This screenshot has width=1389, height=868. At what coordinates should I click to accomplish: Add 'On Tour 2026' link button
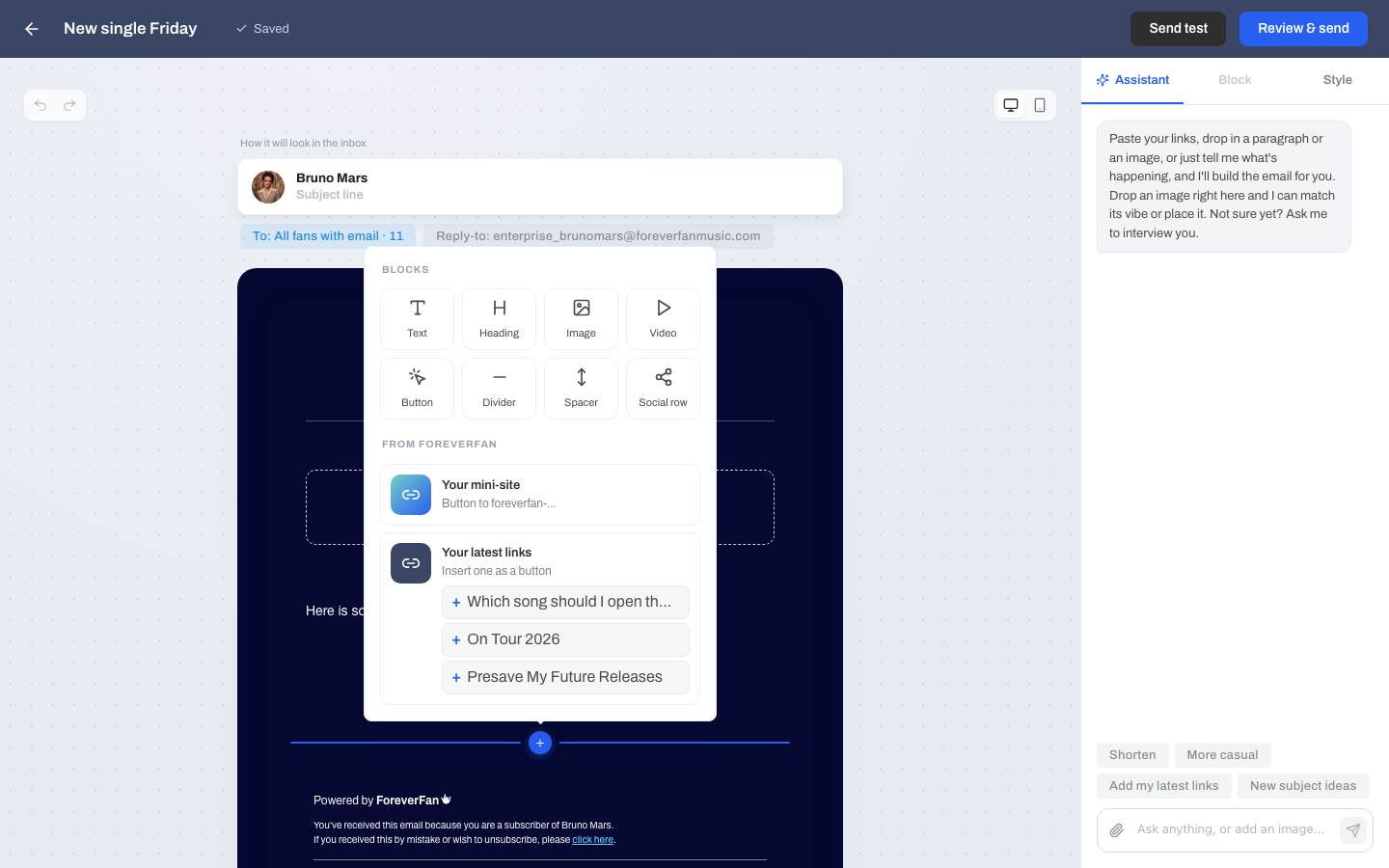tap(565, 639)
